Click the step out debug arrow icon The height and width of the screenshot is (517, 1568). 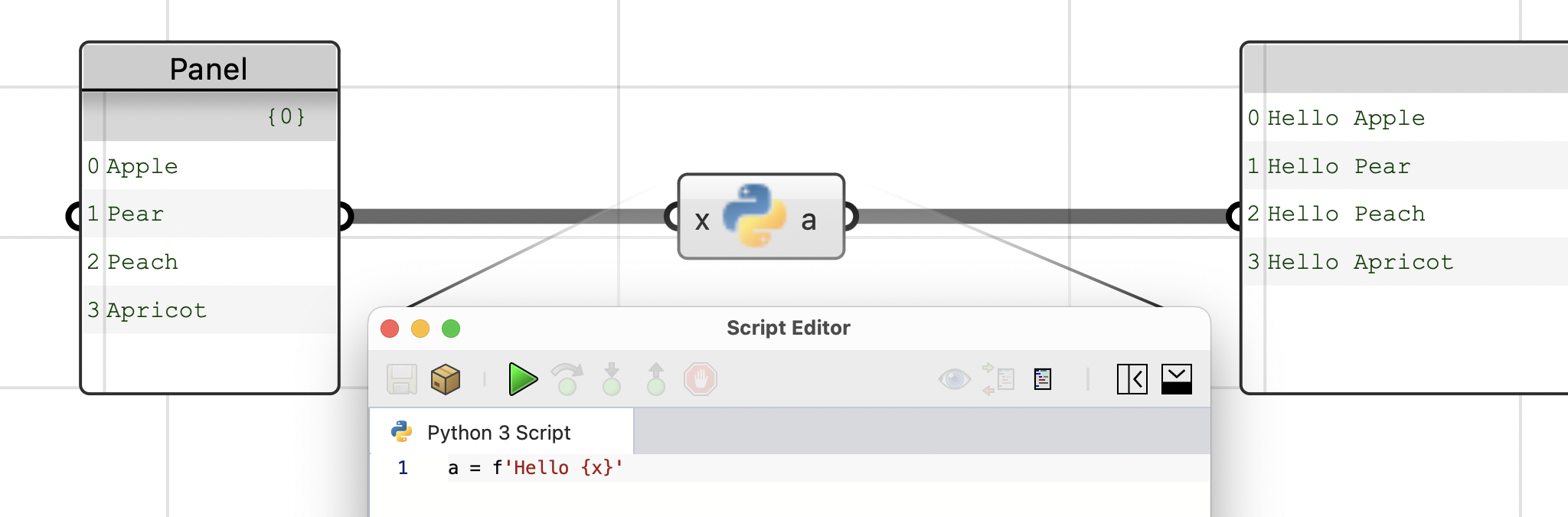tap(656, 378)
